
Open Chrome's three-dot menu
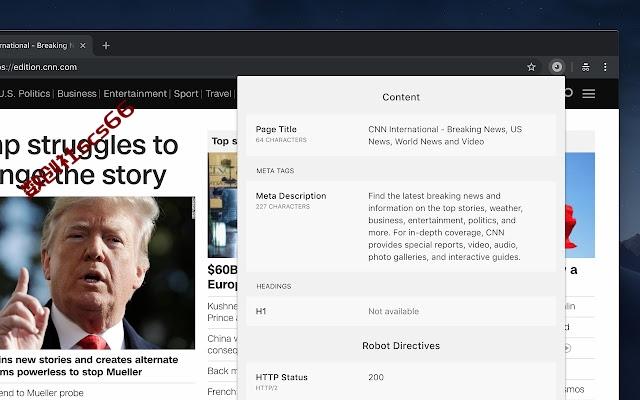tap(605, 67)
